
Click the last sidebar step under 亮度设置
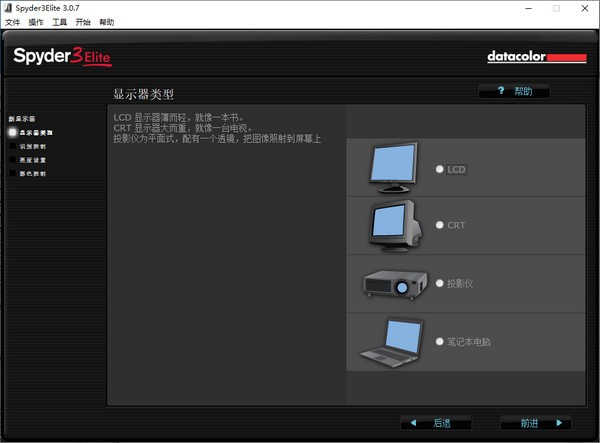(33, 174)
